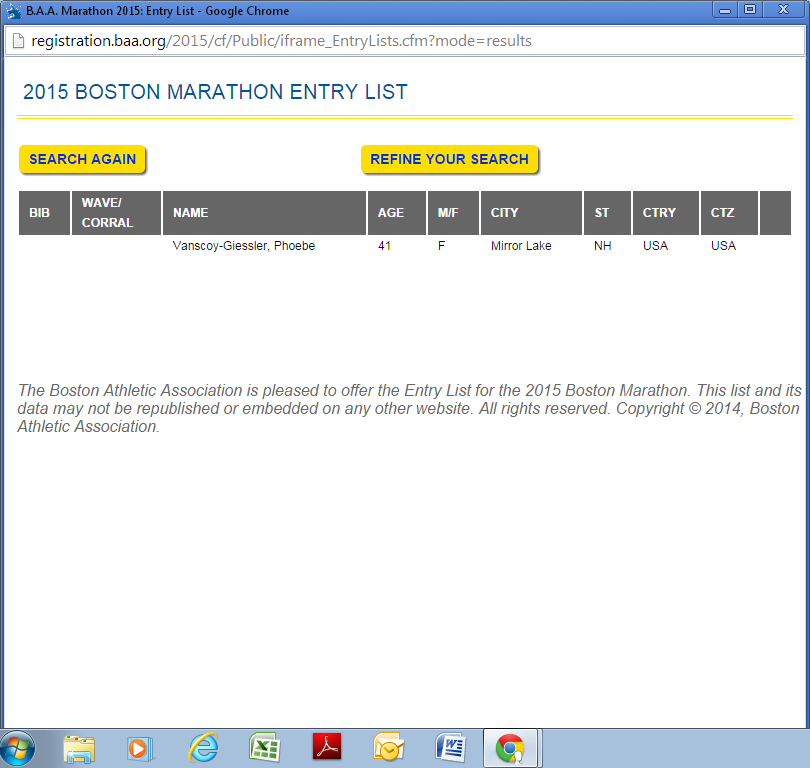Click USA in the CTRY column

click(656, 246)
